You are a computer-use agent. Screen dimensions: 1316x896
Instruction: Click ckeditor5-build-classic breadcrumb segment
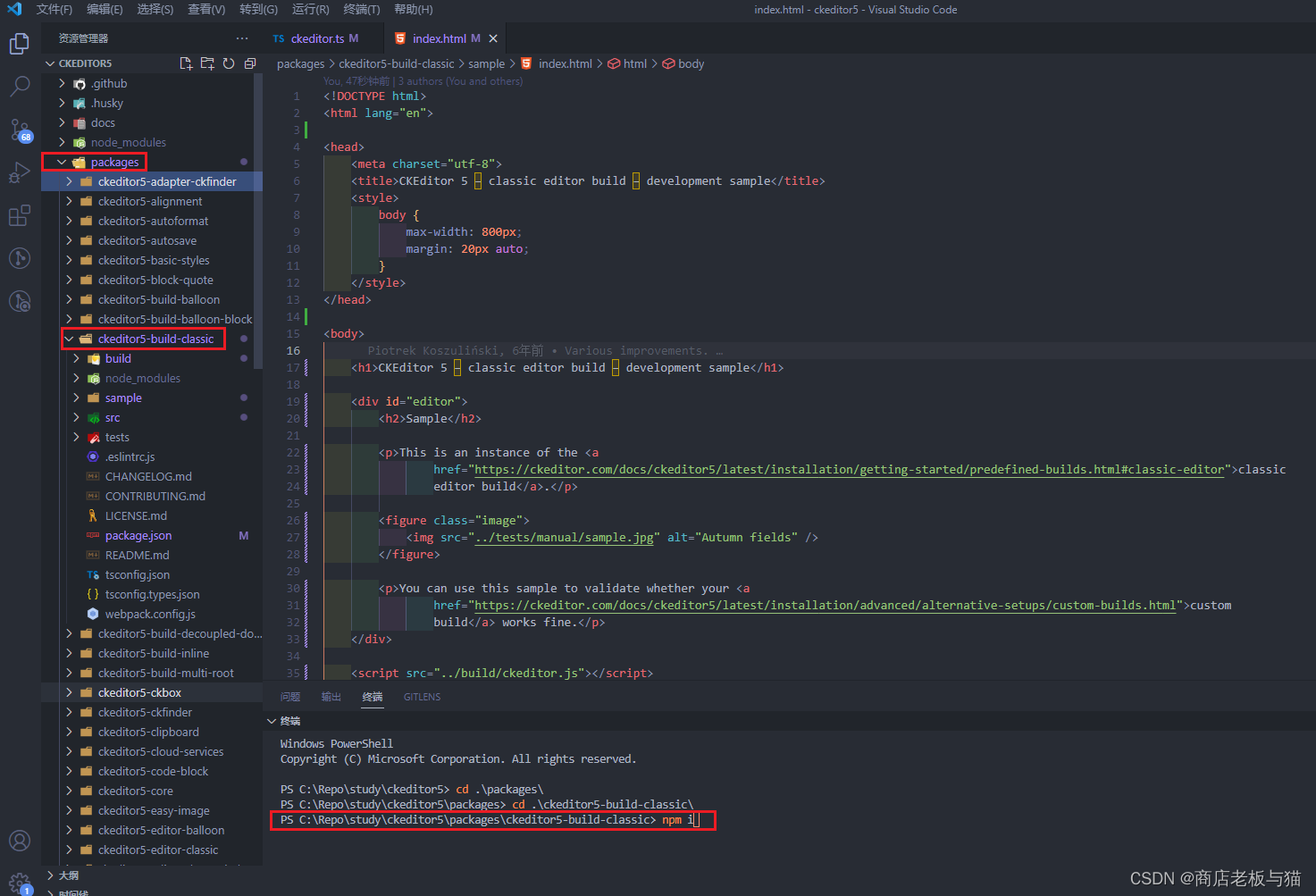397,63
